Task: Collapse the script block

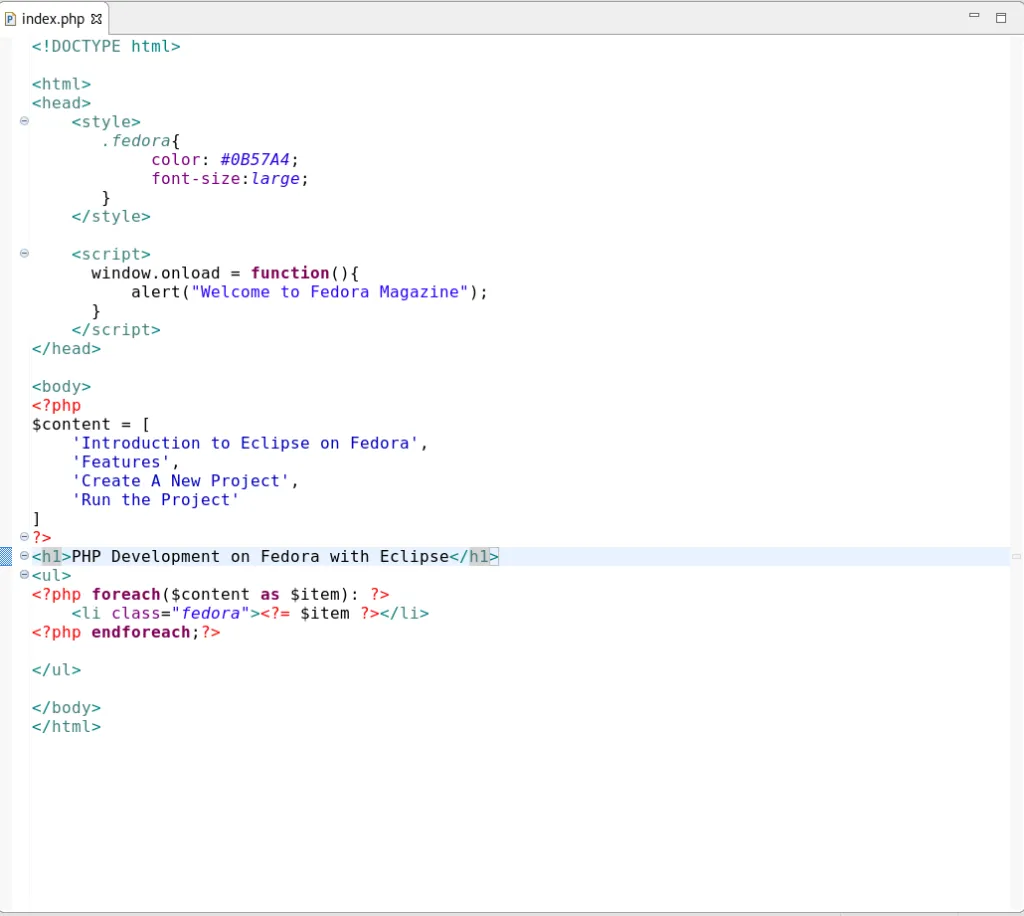Action: coord(23,253)
